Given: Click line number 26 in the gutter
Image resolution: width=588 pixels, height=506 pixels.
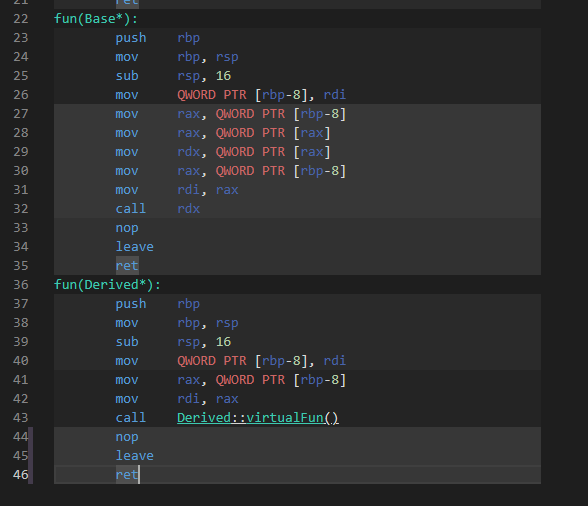Looking at the screenshot, I should pyautogui.click(x=21, y=95).
